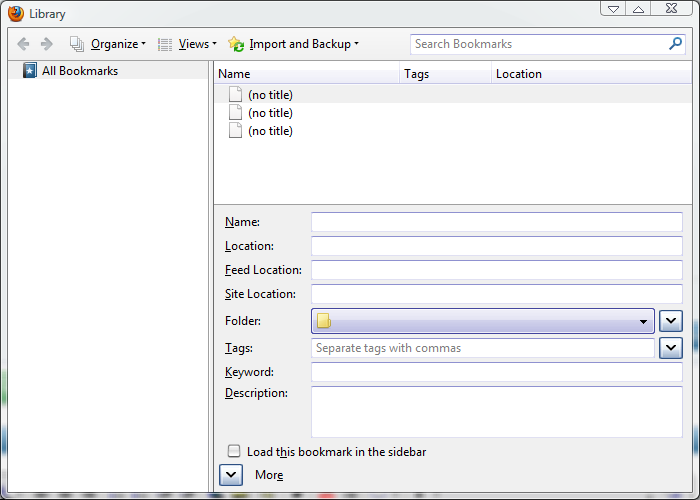Screen dimensions: 700x500
Task: Click into the Keyword field
Action: 497,372
